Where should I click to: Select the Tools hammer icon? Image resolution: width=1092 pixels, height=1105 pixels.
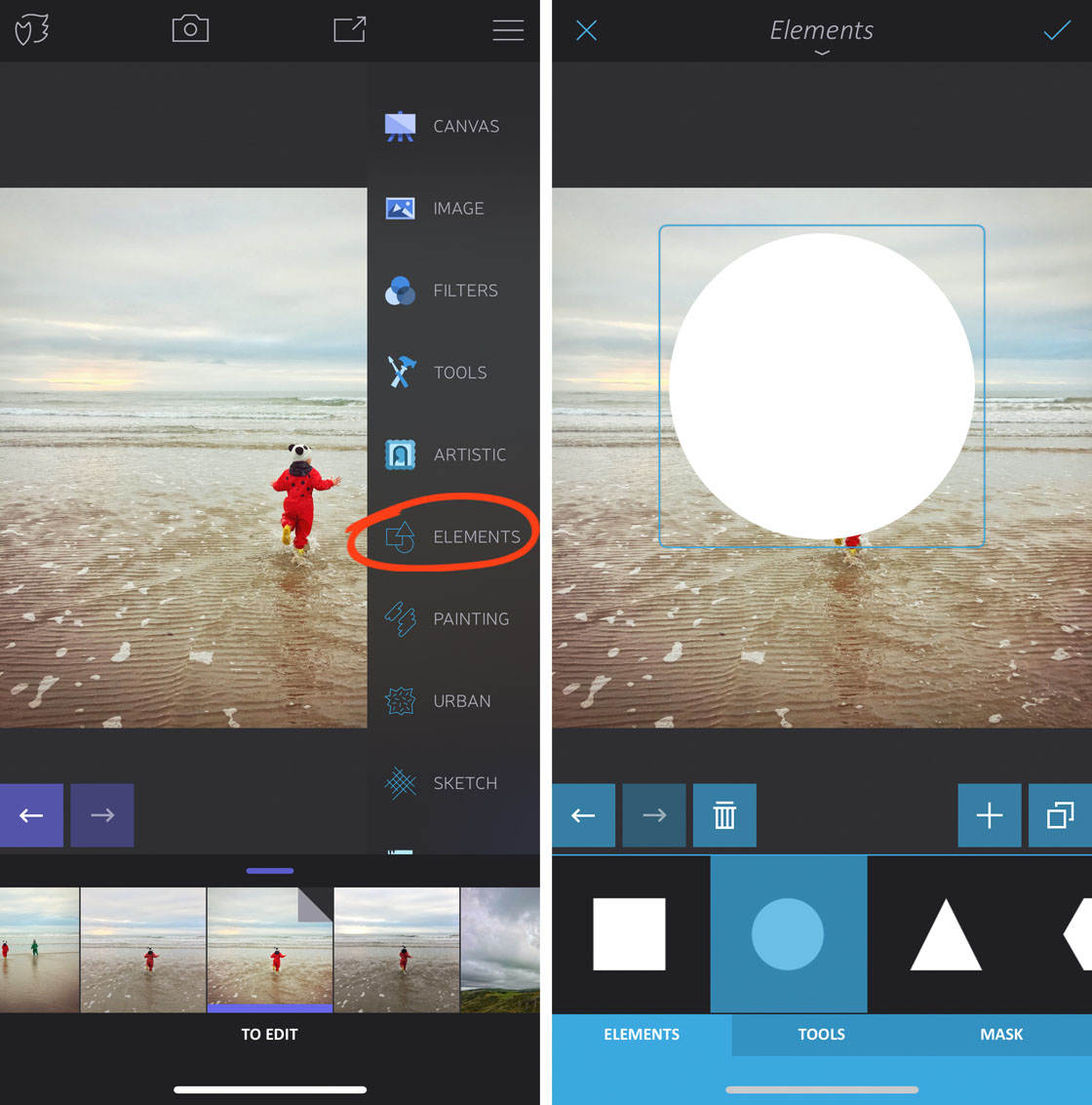coord(402,373)
